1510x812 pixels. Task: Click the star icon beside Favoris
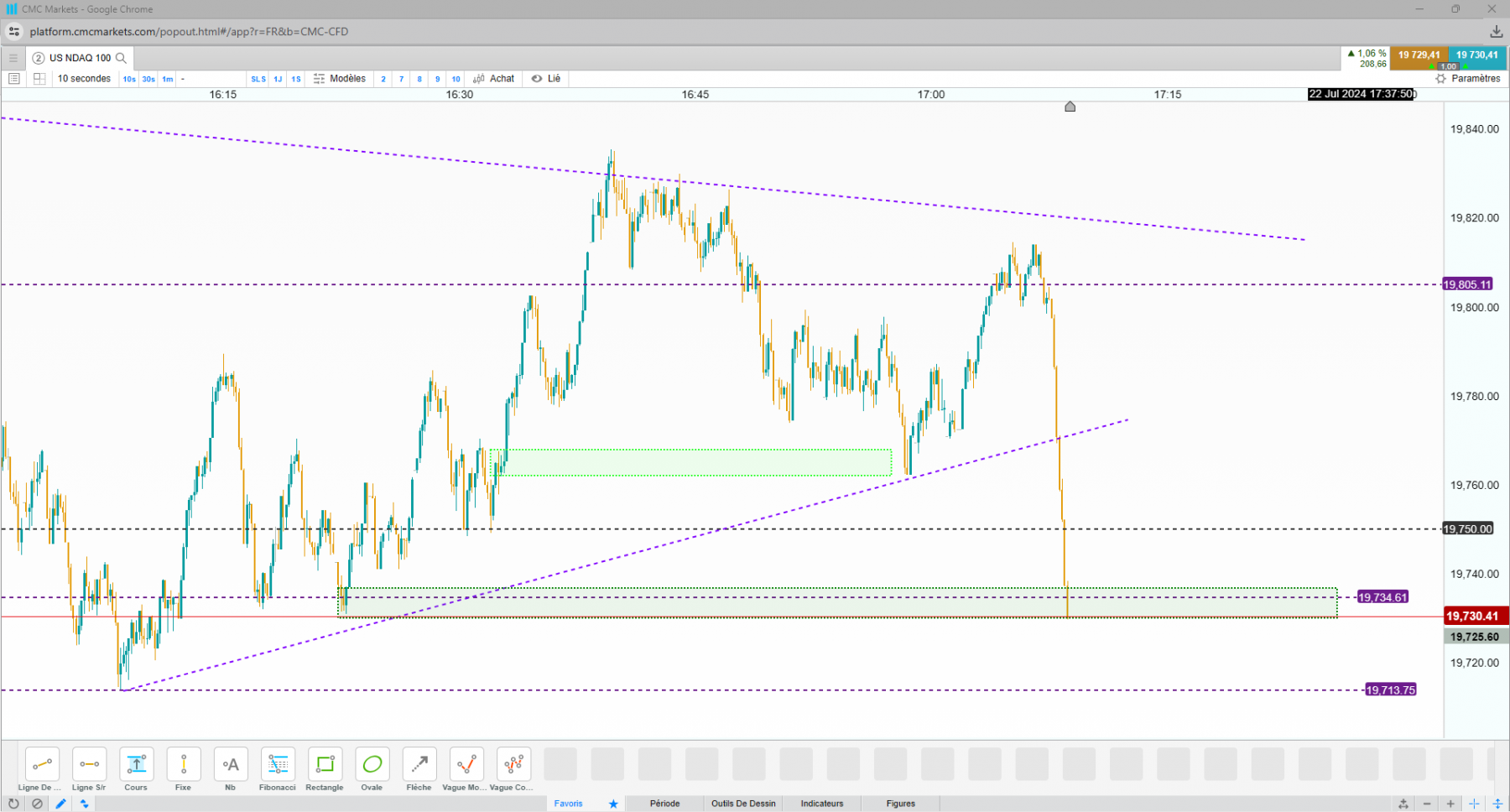[613, 804]
